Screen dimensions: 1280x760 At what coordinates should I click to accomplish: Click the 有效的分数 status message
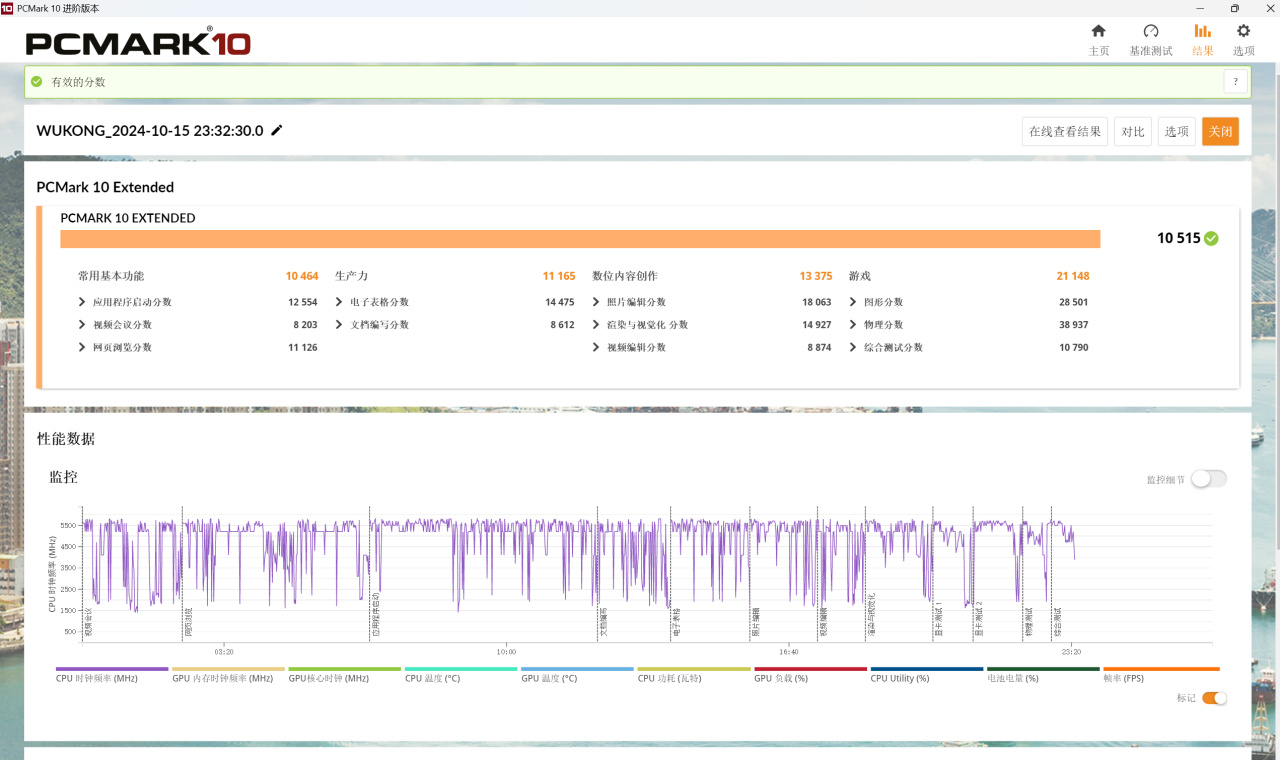point(78,82)
